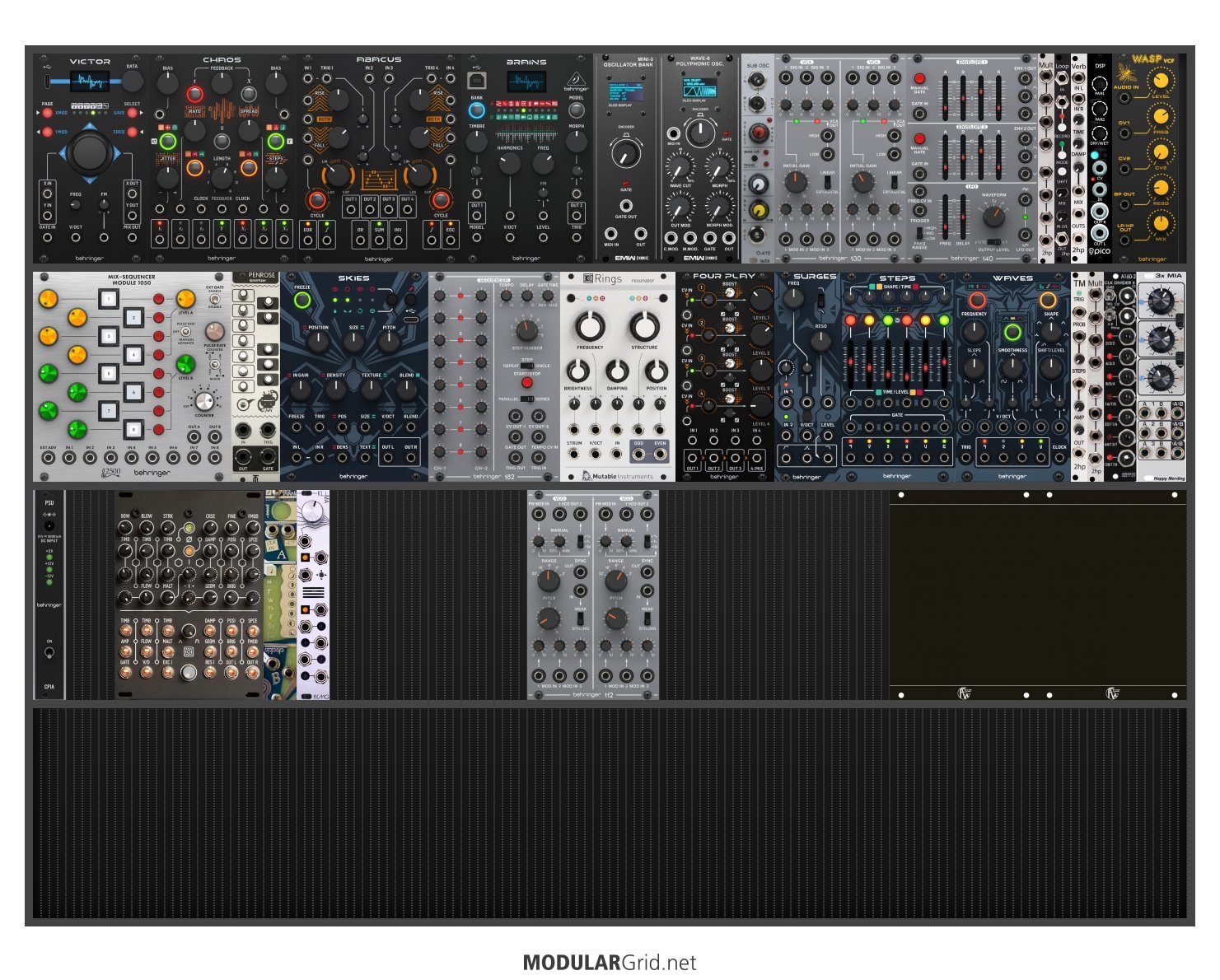Click the RESO knob on WASP VCF

tap(1160, 187)
